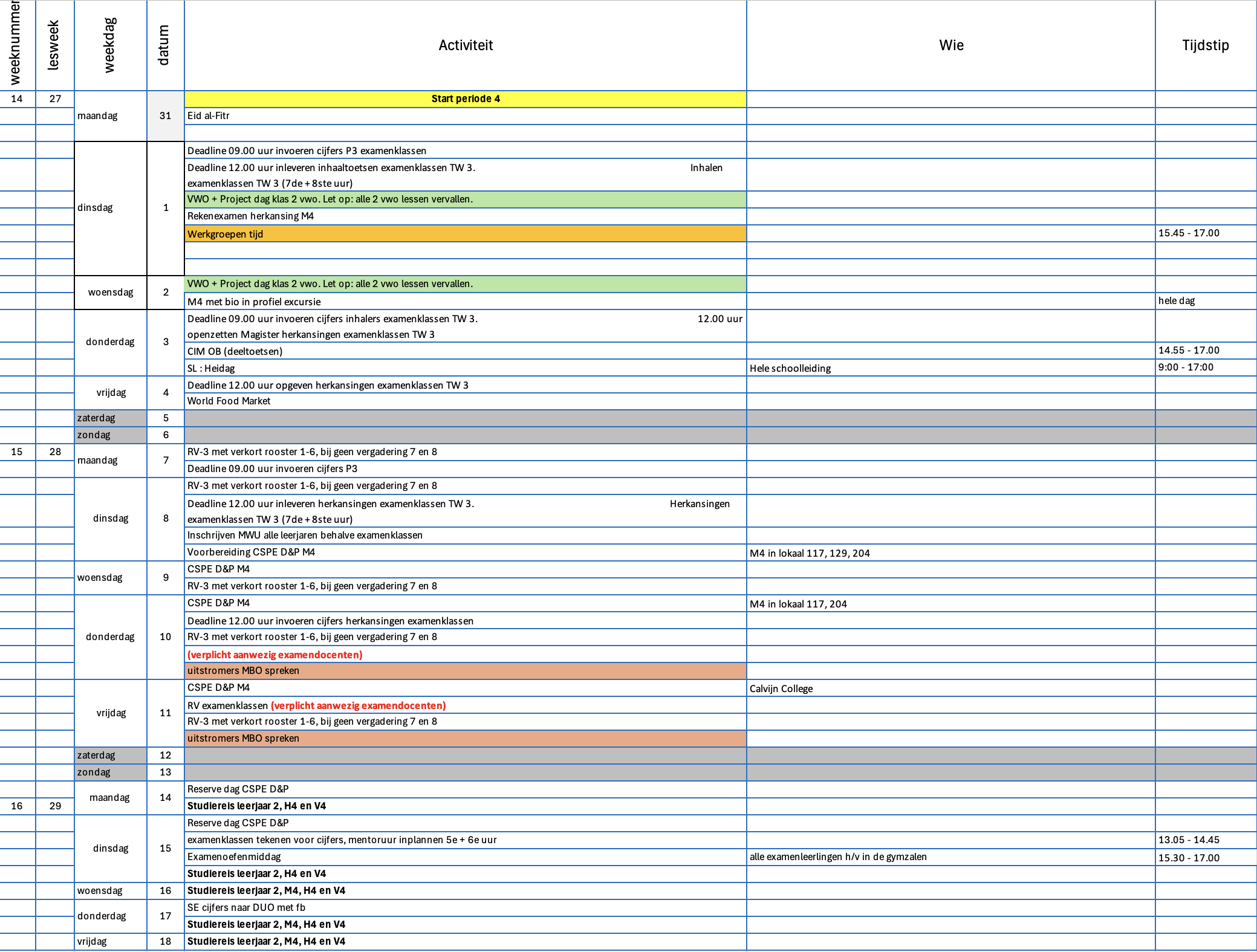Click the 'M4 in lokaal 117, 204' cell
This screenshot has width=1257, height=952.
pos(951,604)
